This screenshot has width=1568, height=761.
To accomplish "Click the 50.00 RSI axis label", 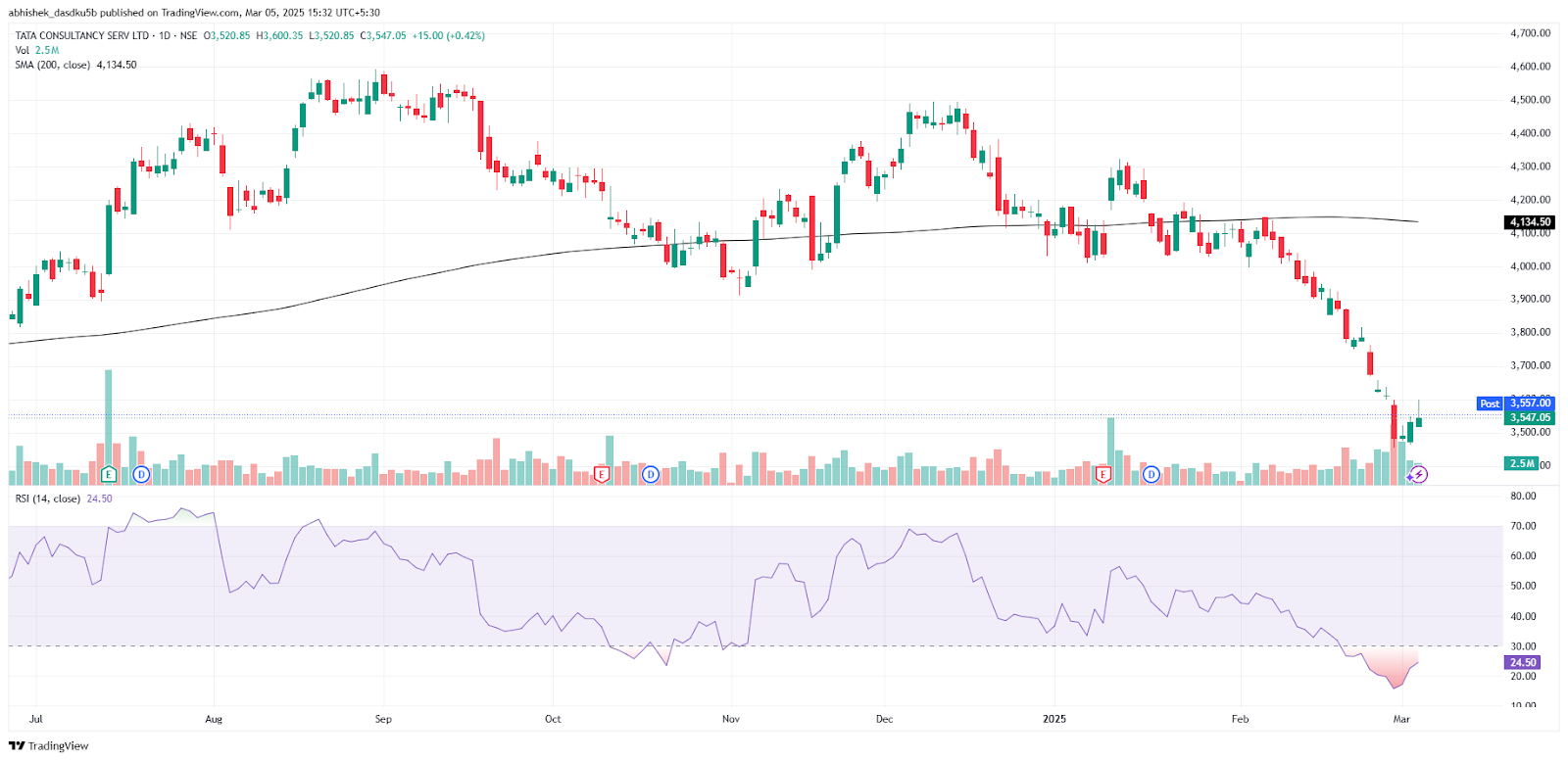I will 1523,586.
